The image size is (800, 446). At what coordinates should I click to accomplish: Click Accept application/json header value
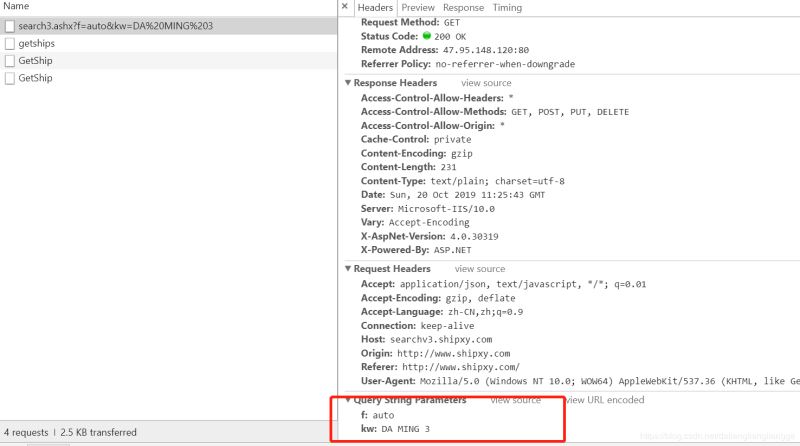pos(523,284)
